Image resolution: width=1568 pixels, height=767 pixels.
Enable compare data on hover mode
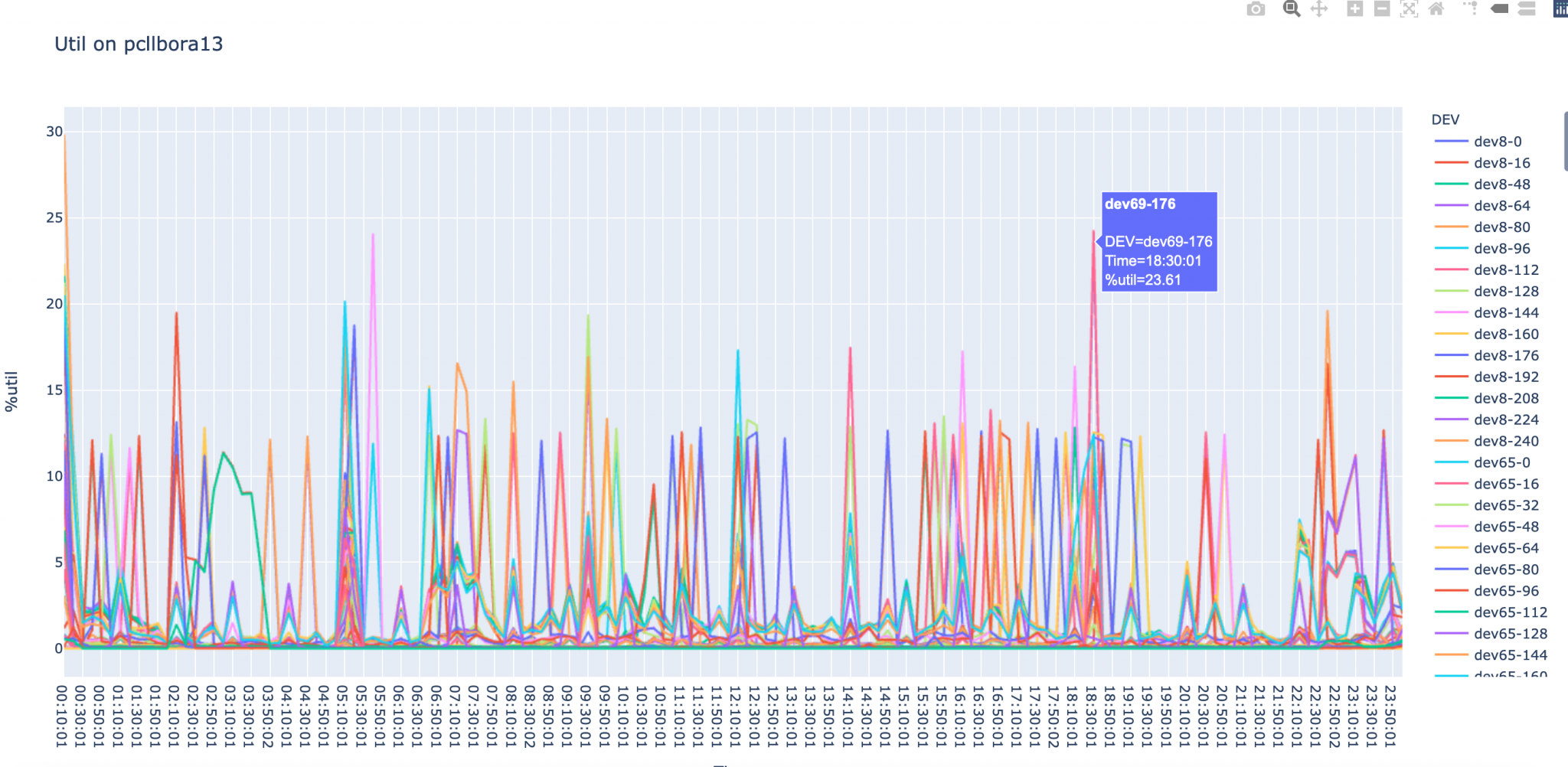click(x=1526, y=9)
